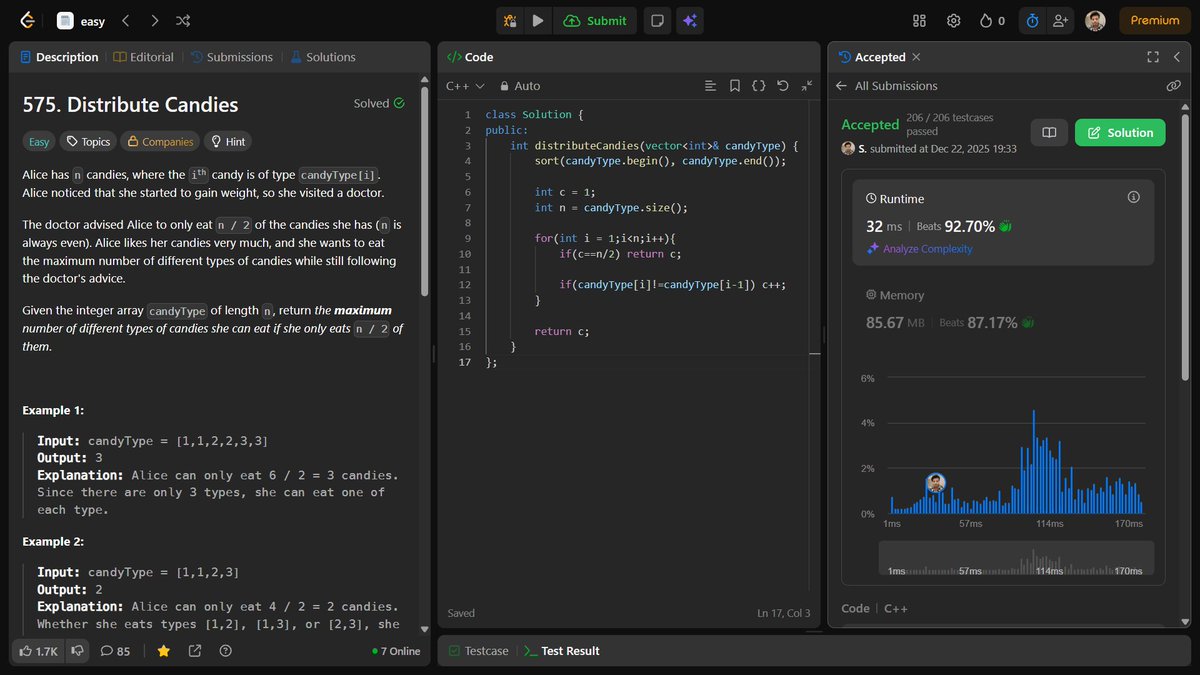1200x675 pixels.
Task: Dislike the problem with thumbs down
Action: point(78,651)
